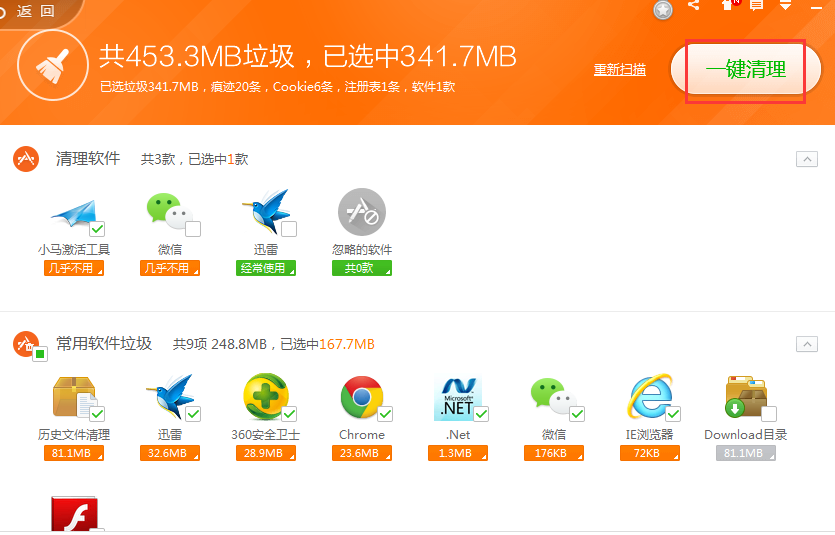Open 几乎不用 tag under 微信

tap(170, 268)
